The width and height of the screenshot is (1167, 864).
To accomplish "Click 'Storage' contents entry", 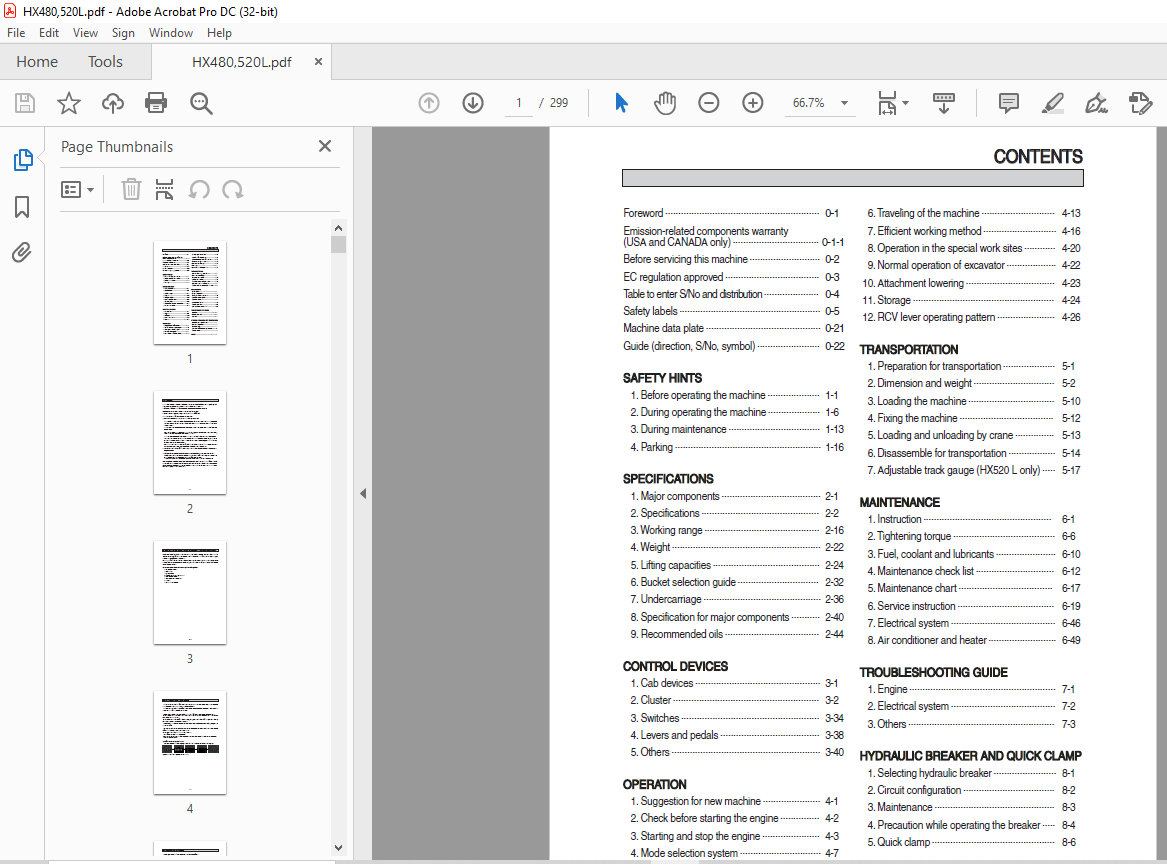I will pyautogui.click(x=894, y=300).
